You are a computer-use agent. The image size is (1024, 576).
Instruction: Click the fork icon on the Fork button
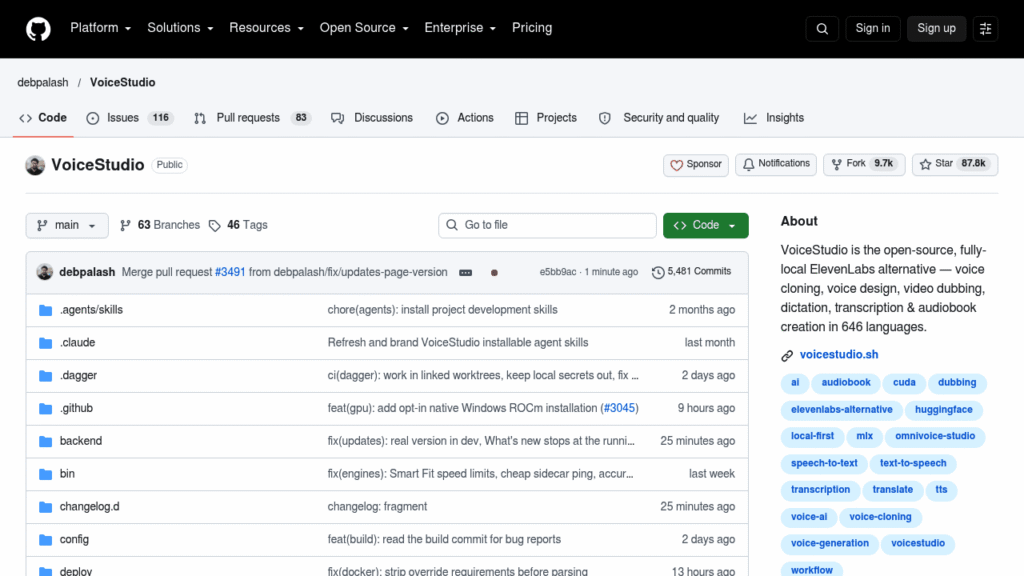[837, 165]
